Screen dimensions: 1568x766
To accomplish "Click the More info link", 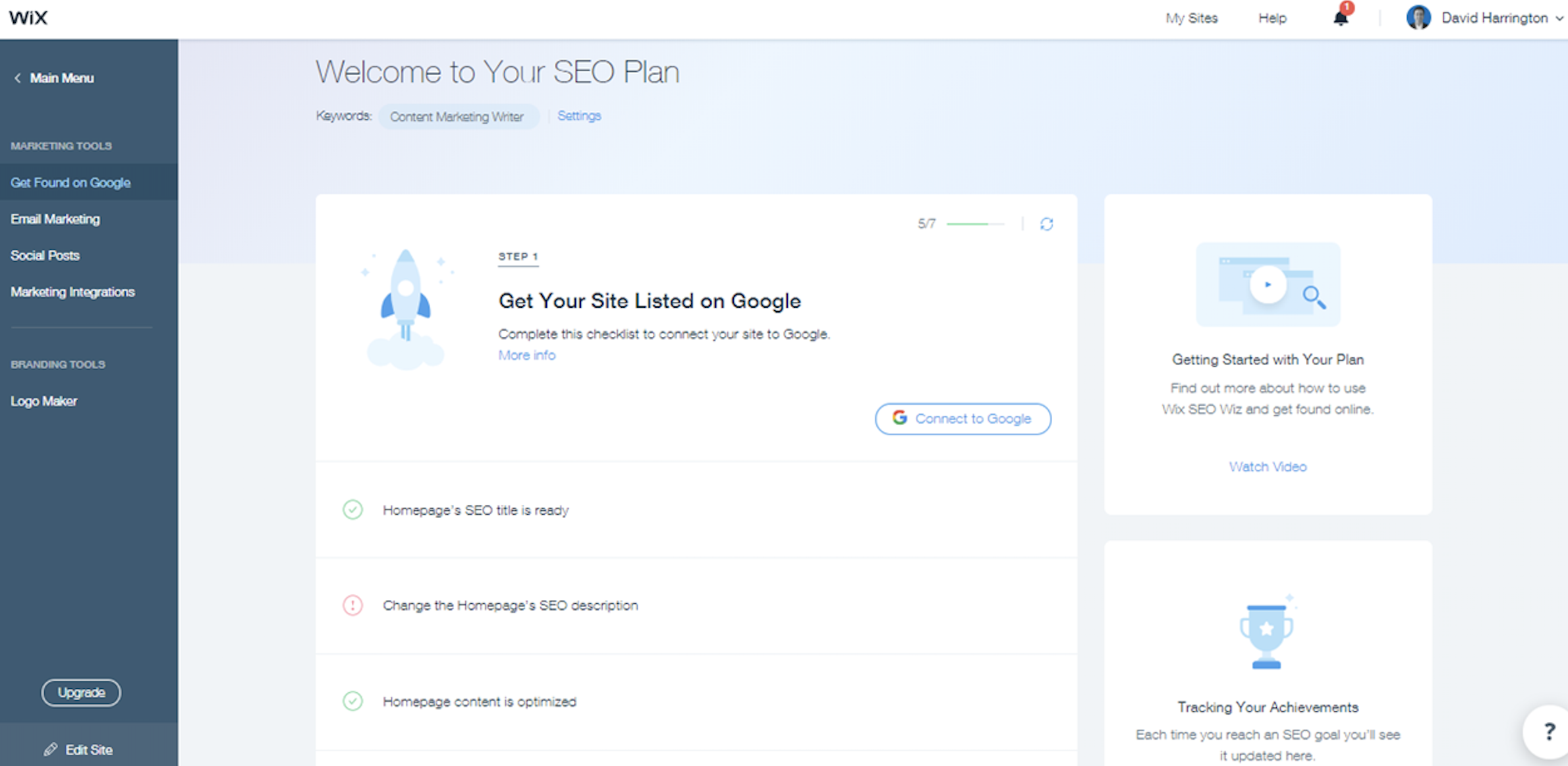I will pyautogui.click(x=526, y=355).
